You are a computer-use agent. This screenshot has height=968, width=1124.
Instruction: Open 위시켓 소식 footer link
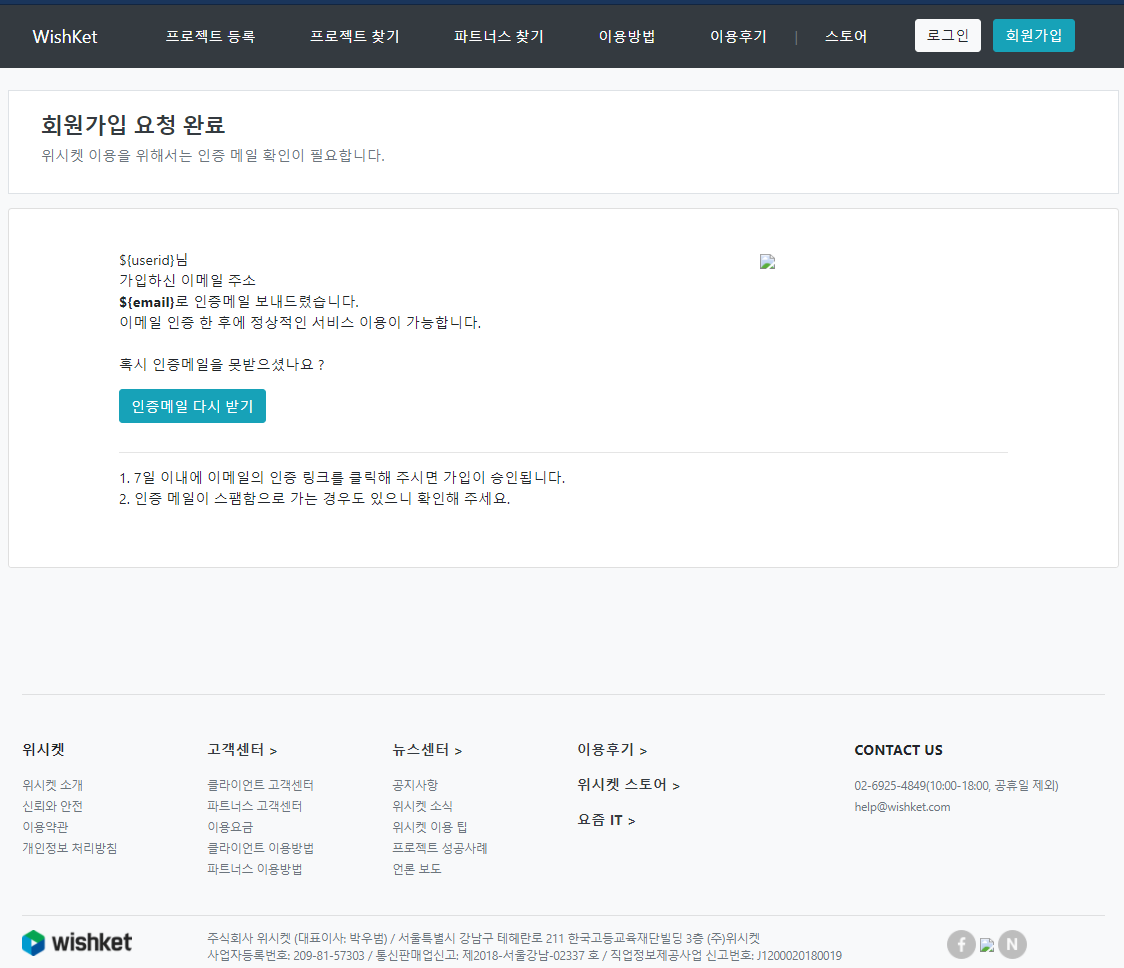[422, 806]
